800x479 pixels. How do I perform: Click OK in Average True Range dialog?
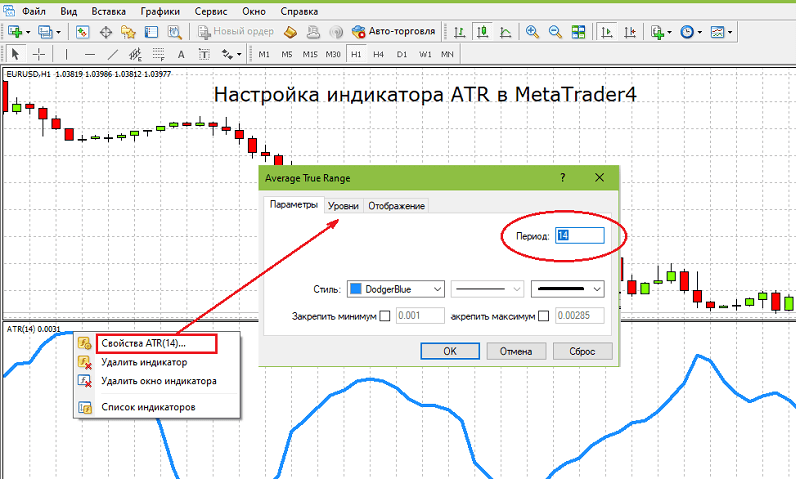click(x=450, y=351)
